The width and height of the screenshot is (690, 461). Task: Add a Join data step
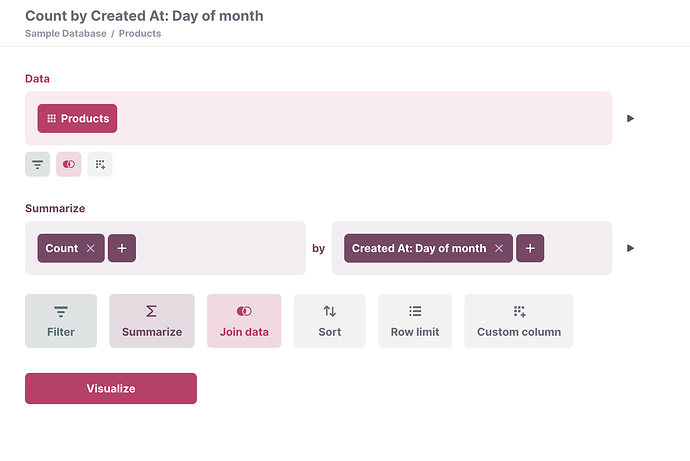pos(244,321)
